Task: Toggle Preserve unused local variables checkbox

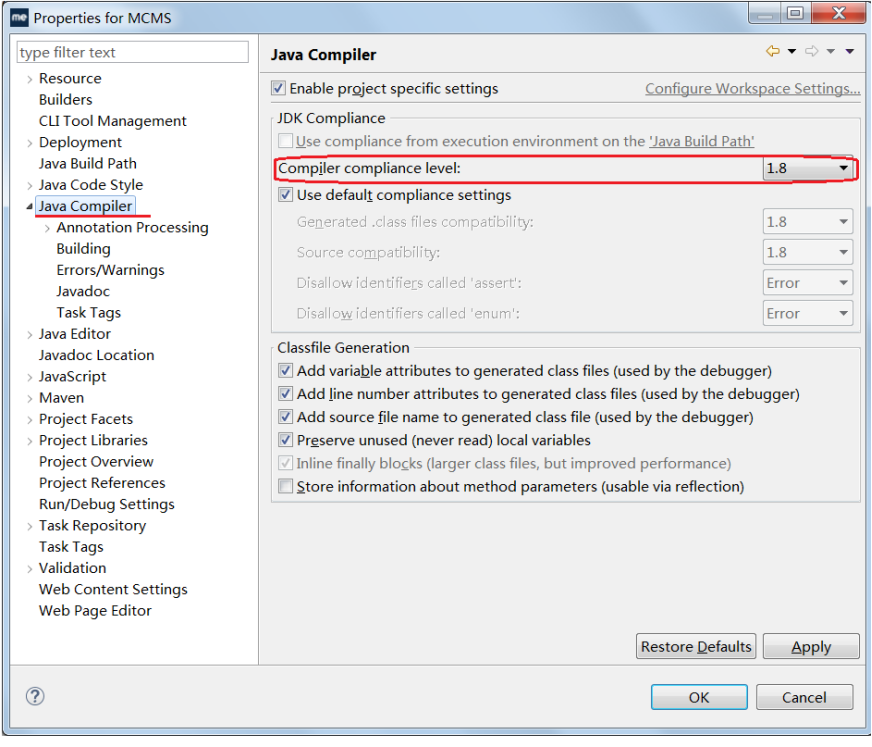Action: click(285, 440)
